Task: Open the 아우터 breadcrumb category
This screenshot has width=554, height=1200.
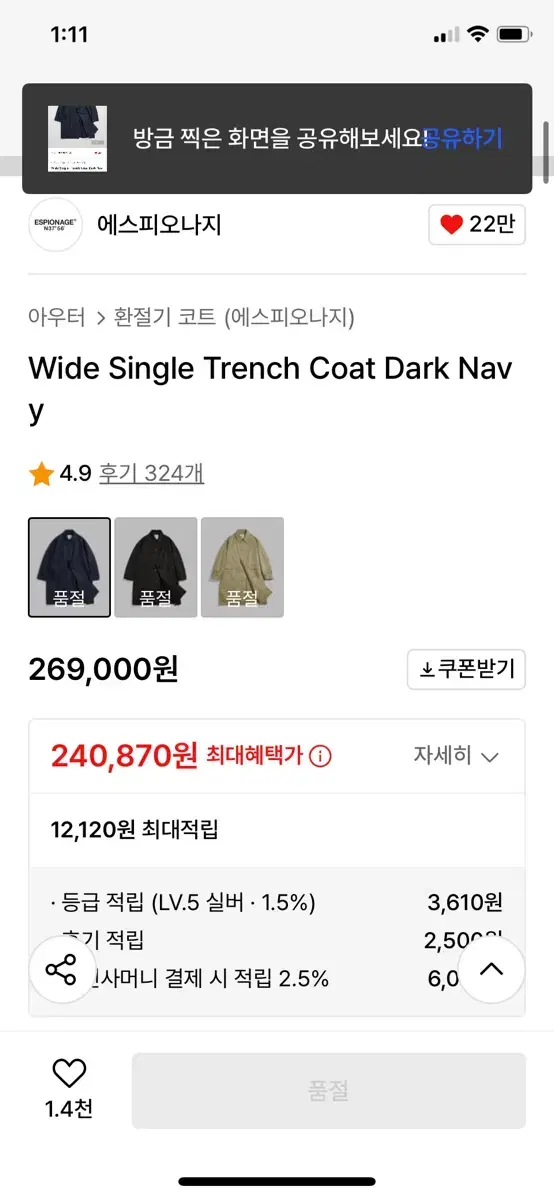Action: pos(57,318)
